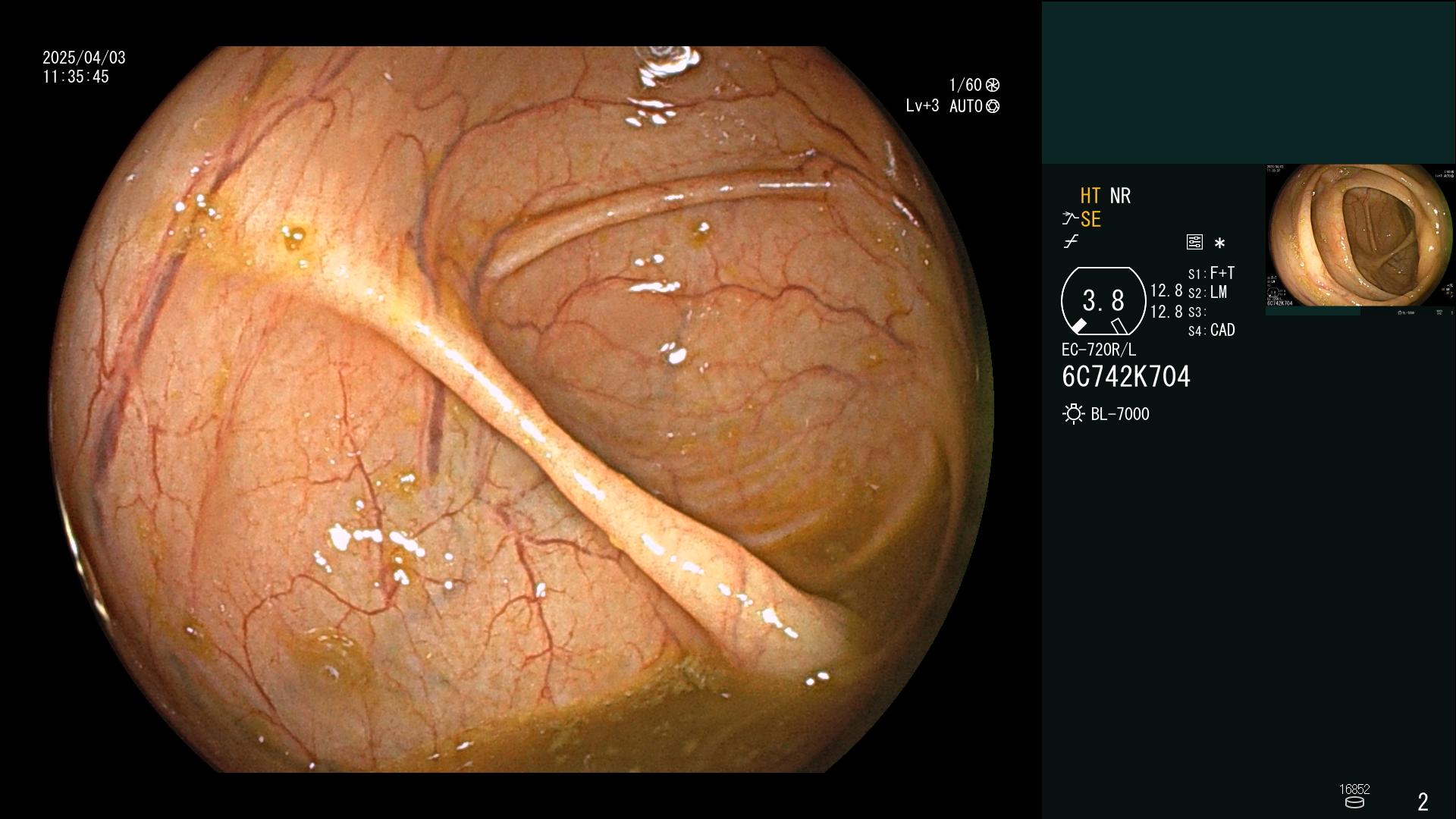Screen dimensions: 1456x819
Task: Click the Lv+3 brightness level
Action: (x=922, y=106)
